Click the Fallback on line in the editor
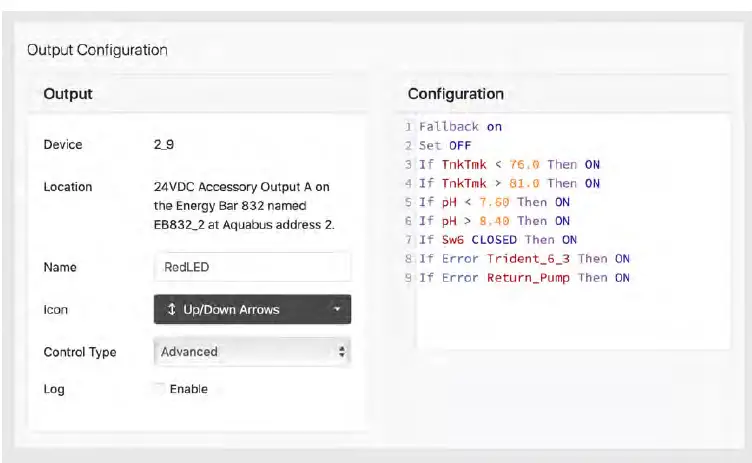The height and width of the screenshot is (463, 752). (460, 127)
